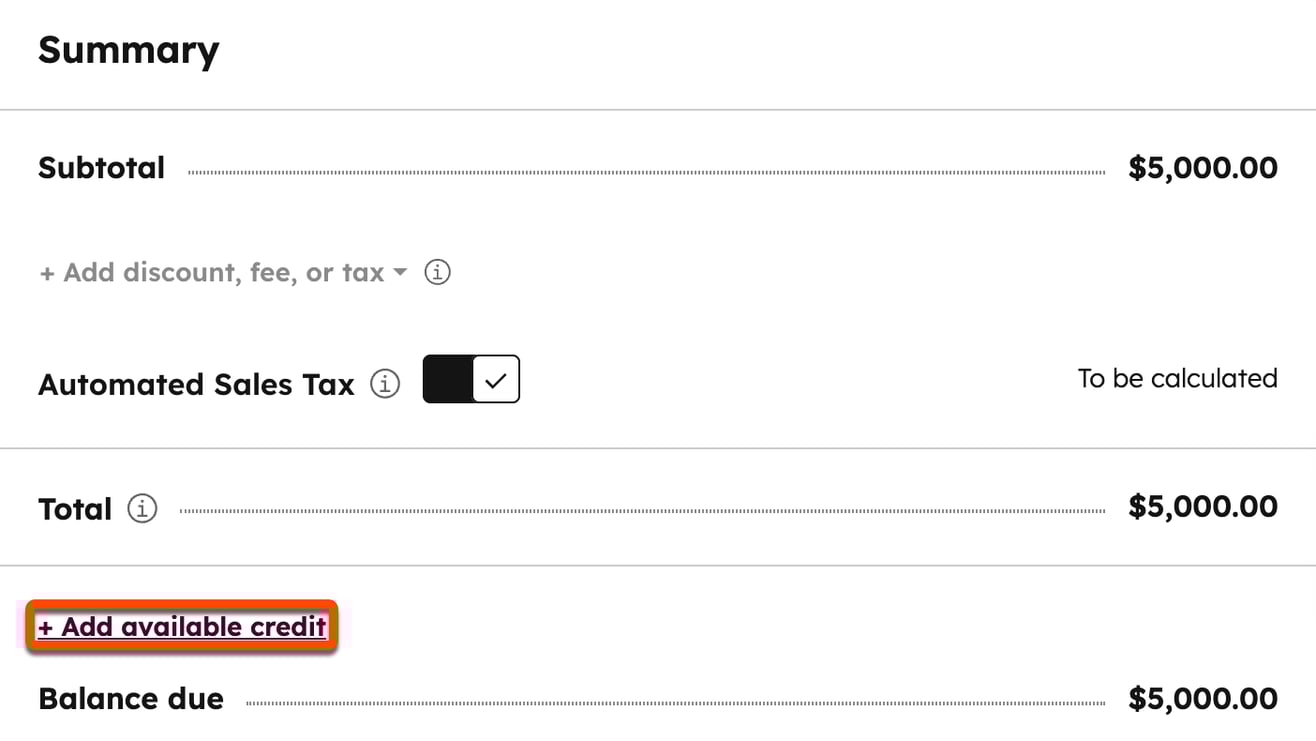Apply a credit using the highlighted link
Image resolution: width=1316 pixels, height=741 pixels.
point(180,626)
